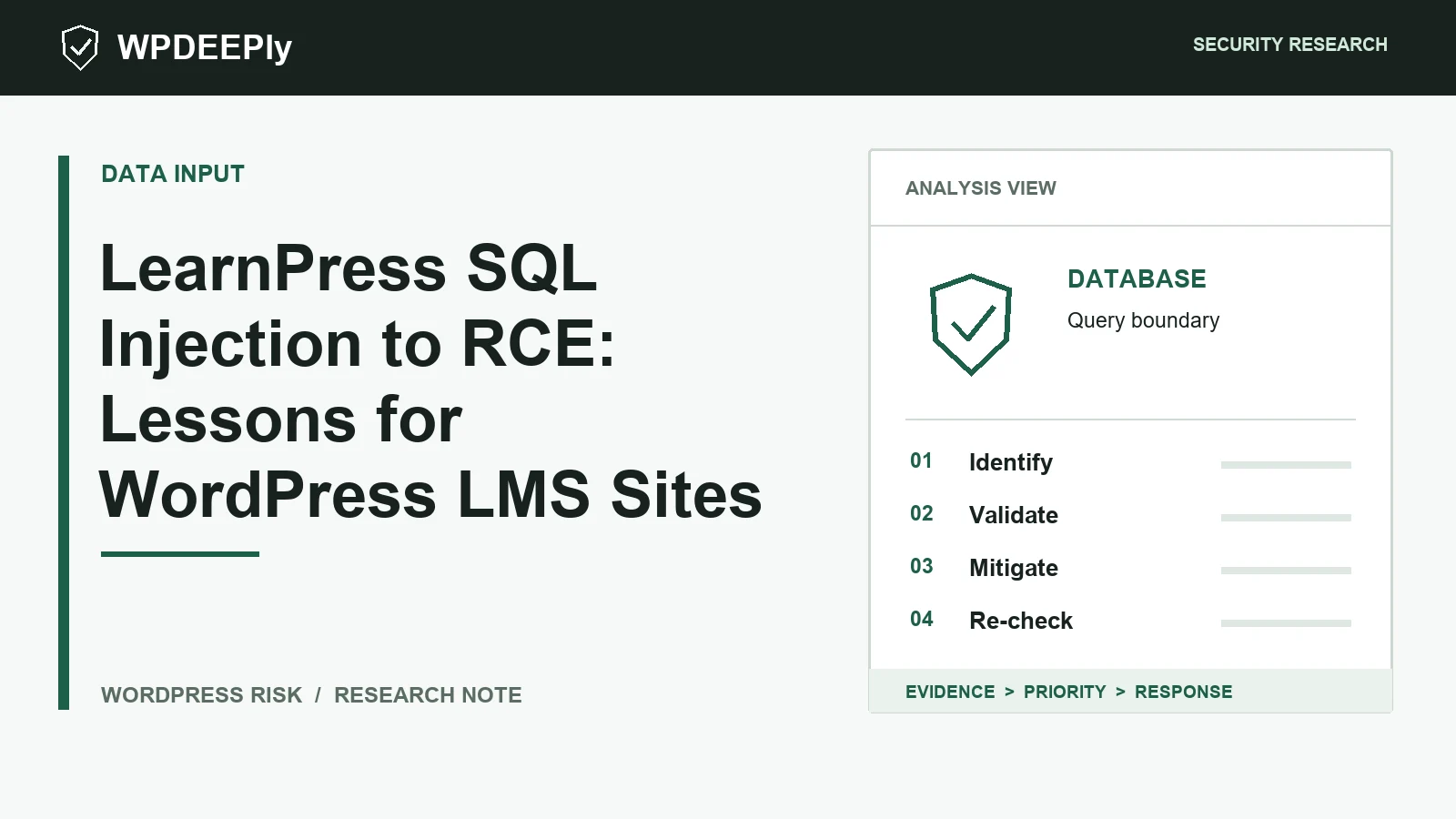Click the progress bar beside Identify
Viewport: 1456px width, 819px height.
coord(1286,465)
